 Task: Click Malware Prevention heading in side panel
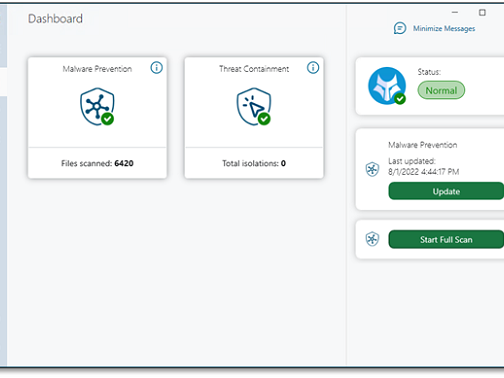422,145
